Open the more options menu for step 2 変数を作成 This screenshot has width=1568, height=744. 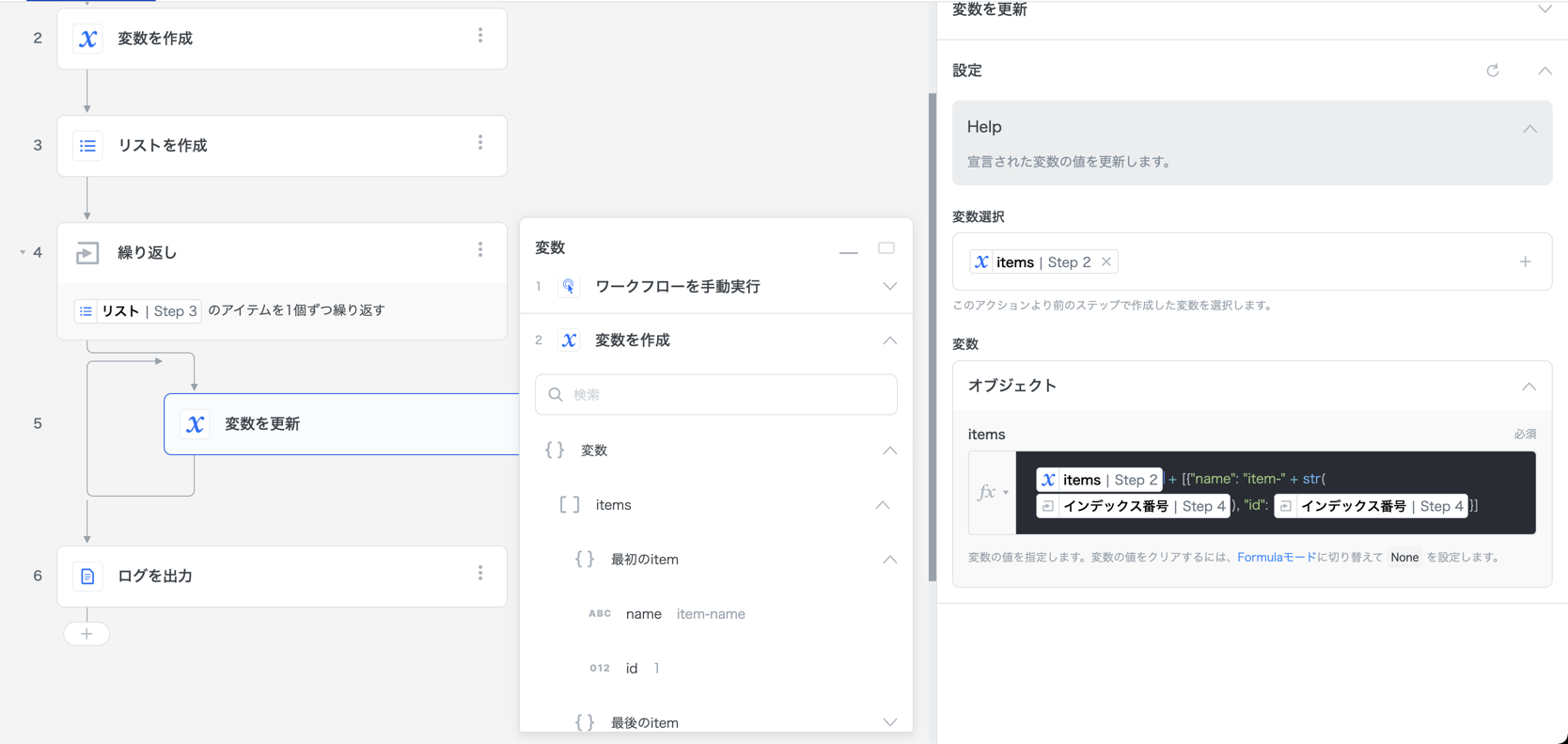[480, 36]
